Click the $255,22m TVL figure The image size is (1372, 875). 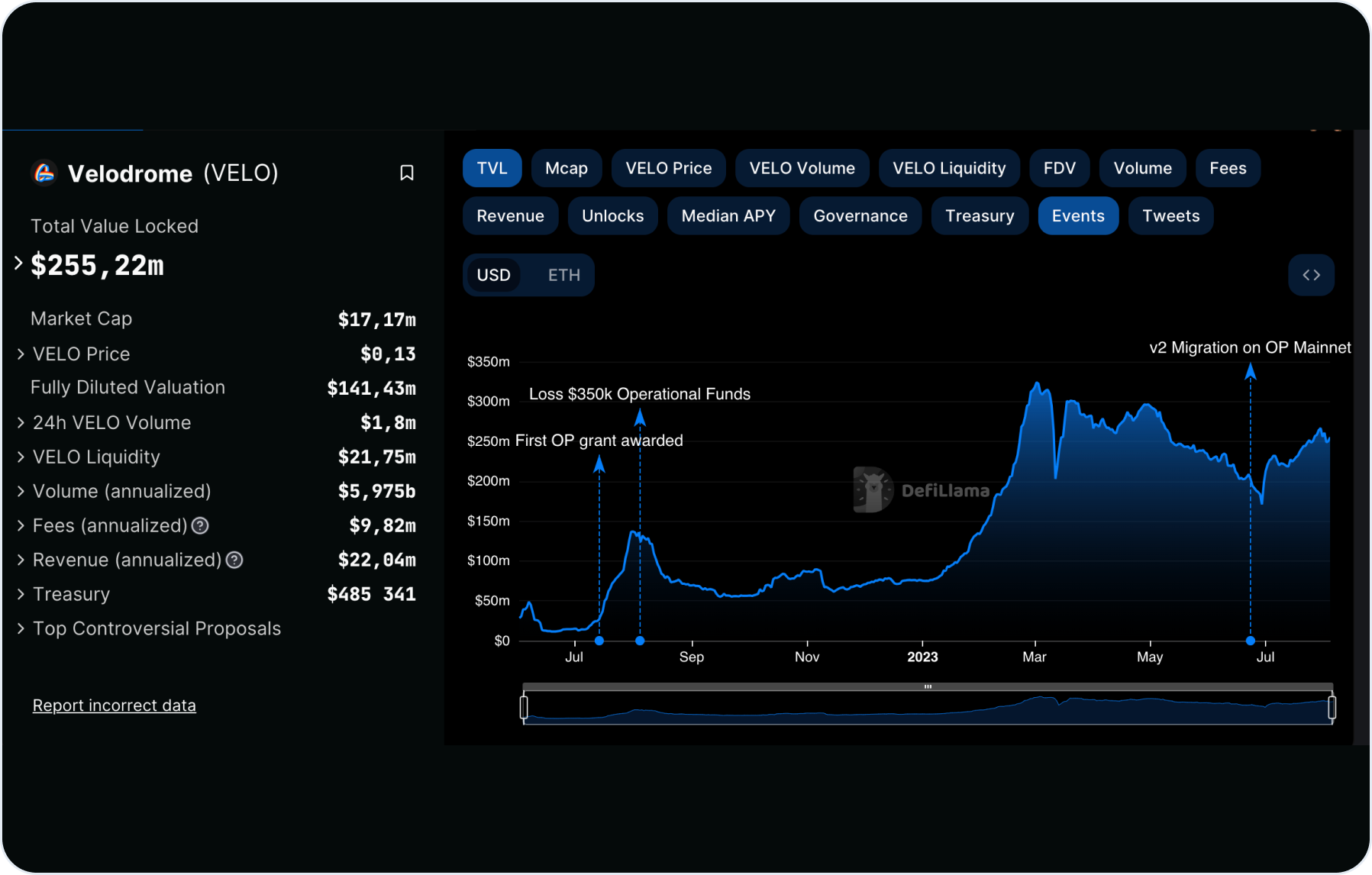[x=97, y=265]
